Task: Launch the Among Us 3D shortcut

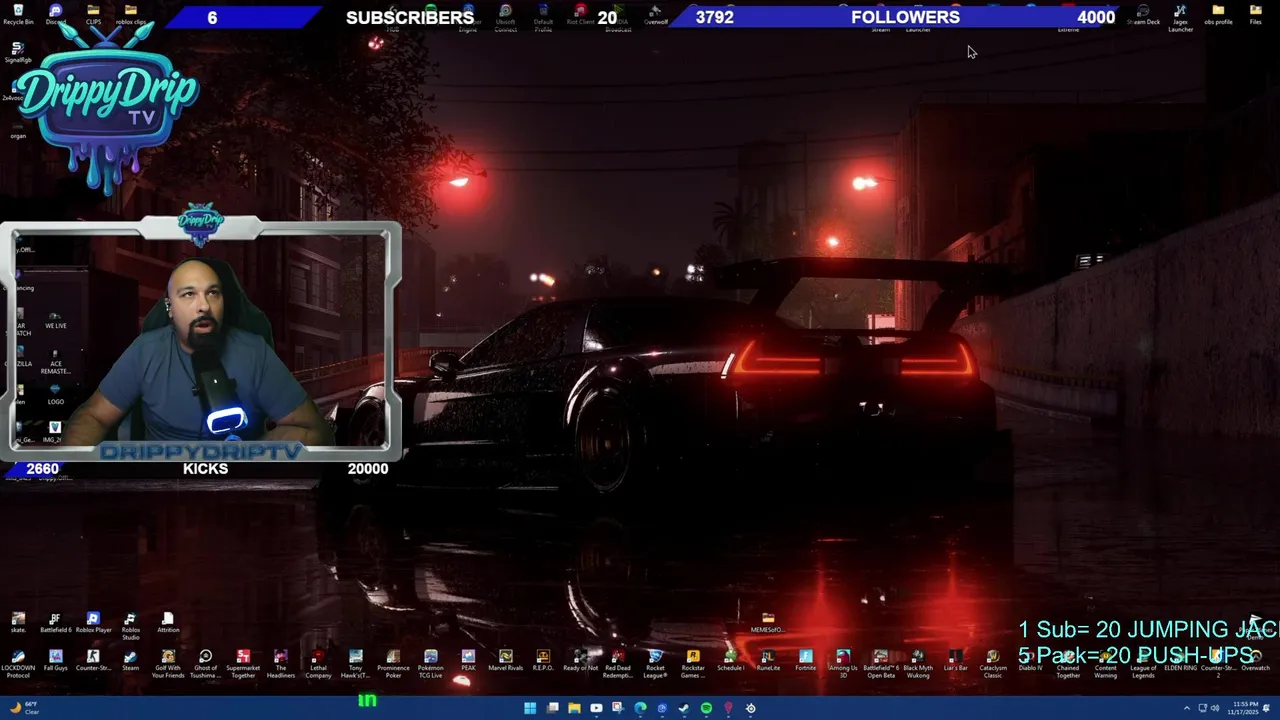Action: point(843,664)
